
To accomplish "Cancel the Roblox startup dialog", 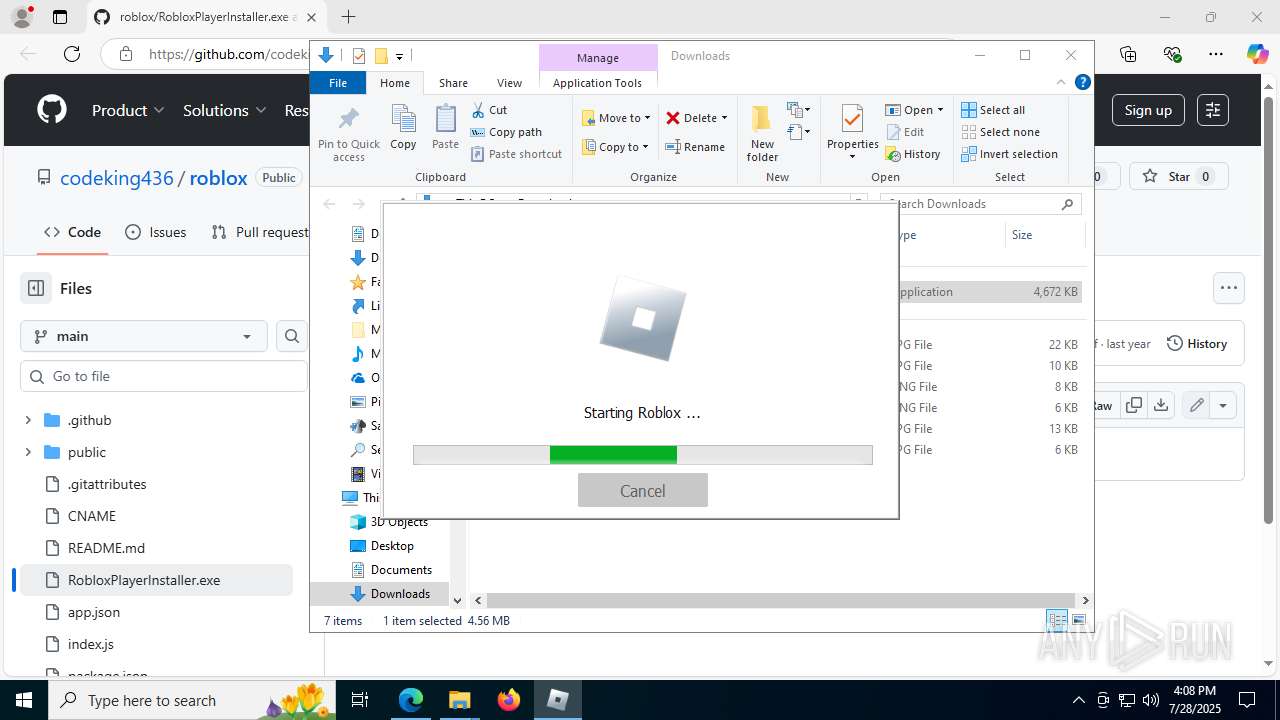I will click(x=642, y=490).
